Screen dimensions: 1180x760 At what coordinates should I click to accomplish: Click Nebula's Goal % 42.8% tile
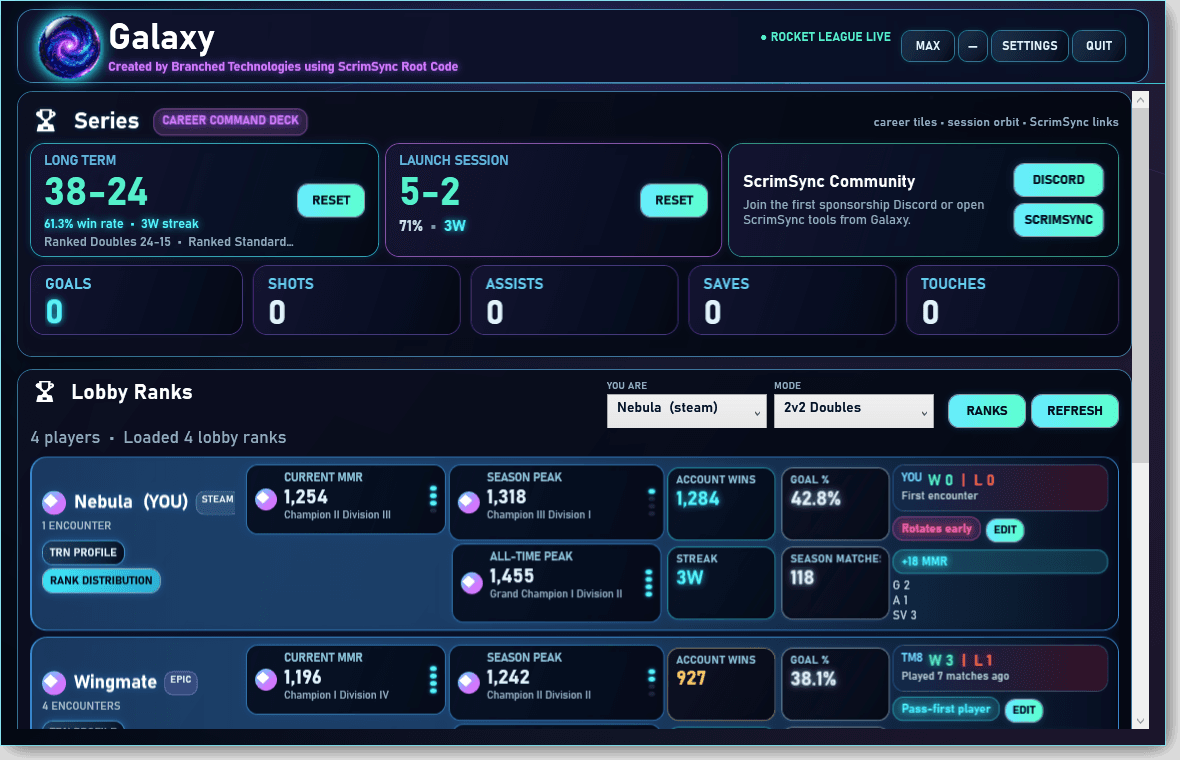[835, 503]
